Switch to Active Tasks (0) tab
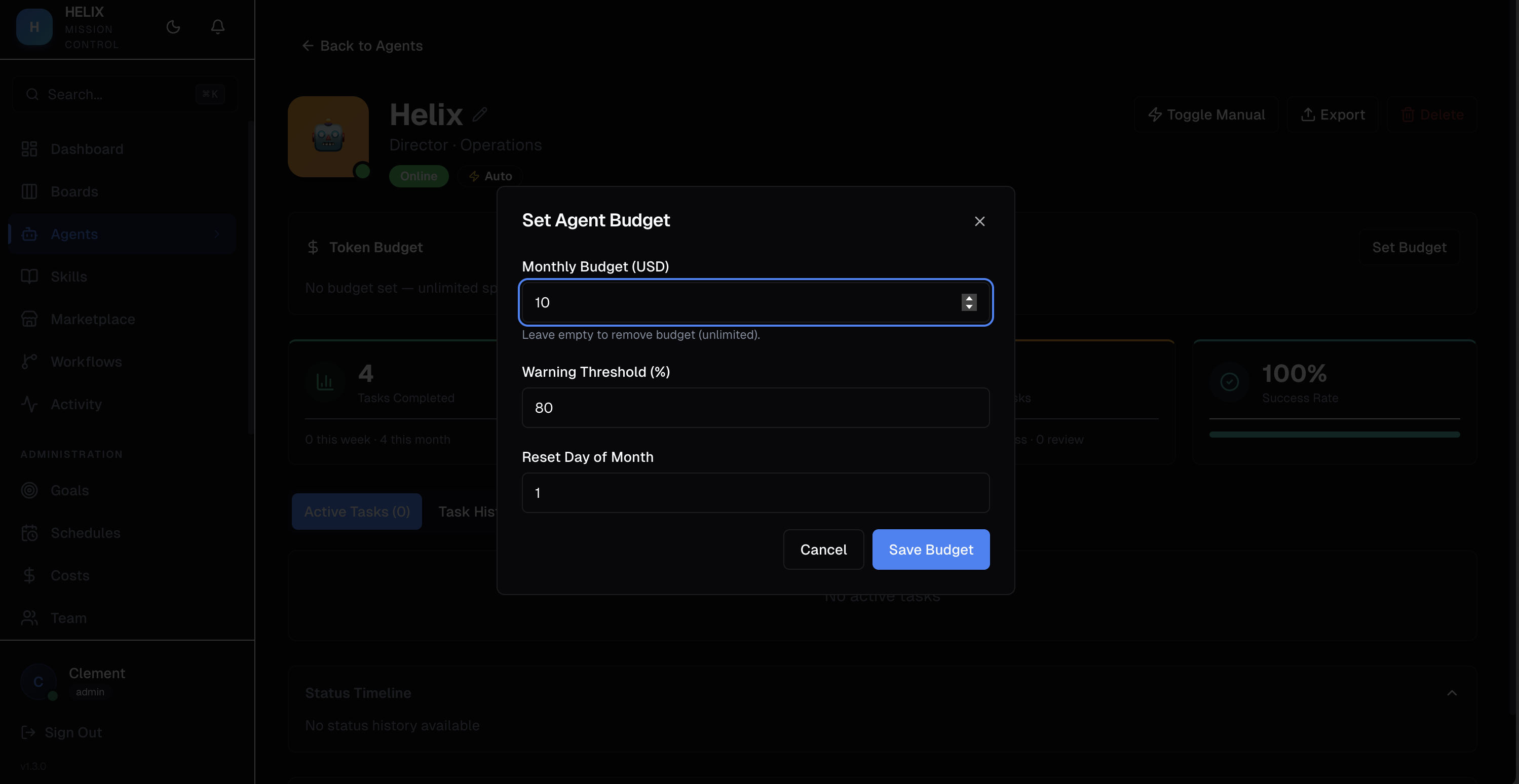 click(x=357, y=512)
